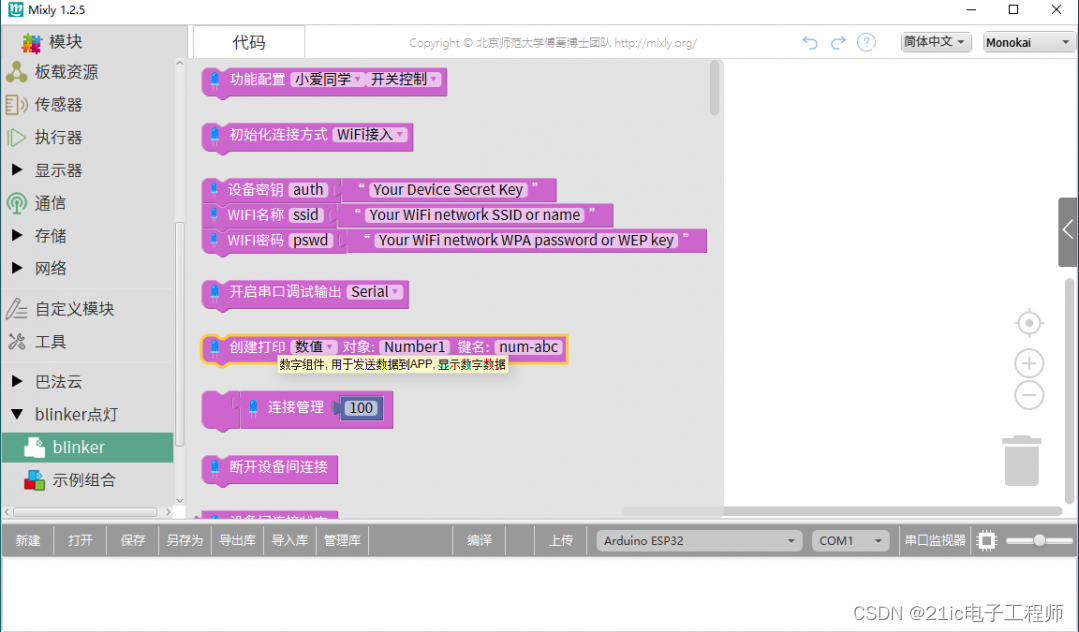This screenshot has height=632, width=1079.
Task: Center the workspace with the crosshair icon
Action: [1029, 323]
